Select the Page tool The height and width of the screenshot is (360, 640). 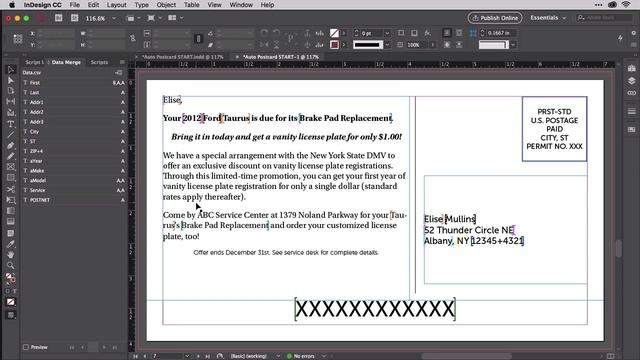click(x=11, y=91)
